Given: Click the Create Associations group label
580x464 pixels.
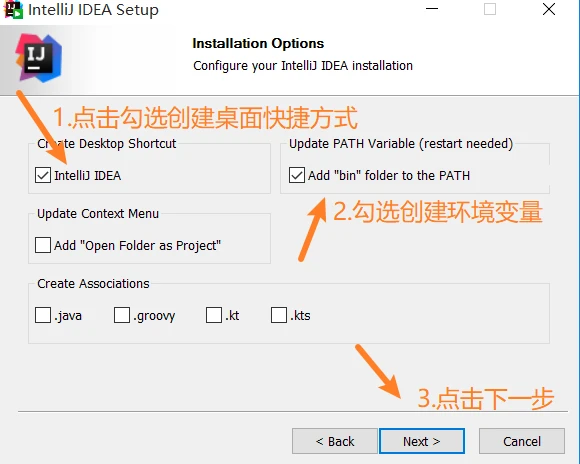Looking at the screenshot, I should (x=93, y=283).
